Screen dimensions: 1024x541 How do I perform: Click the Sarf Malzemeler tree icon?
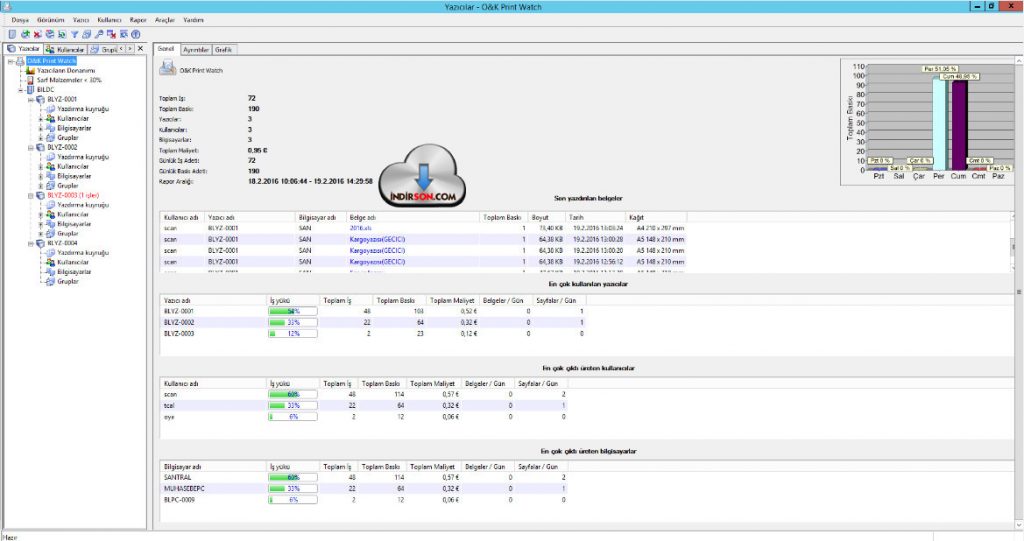[x=30, y=80]
